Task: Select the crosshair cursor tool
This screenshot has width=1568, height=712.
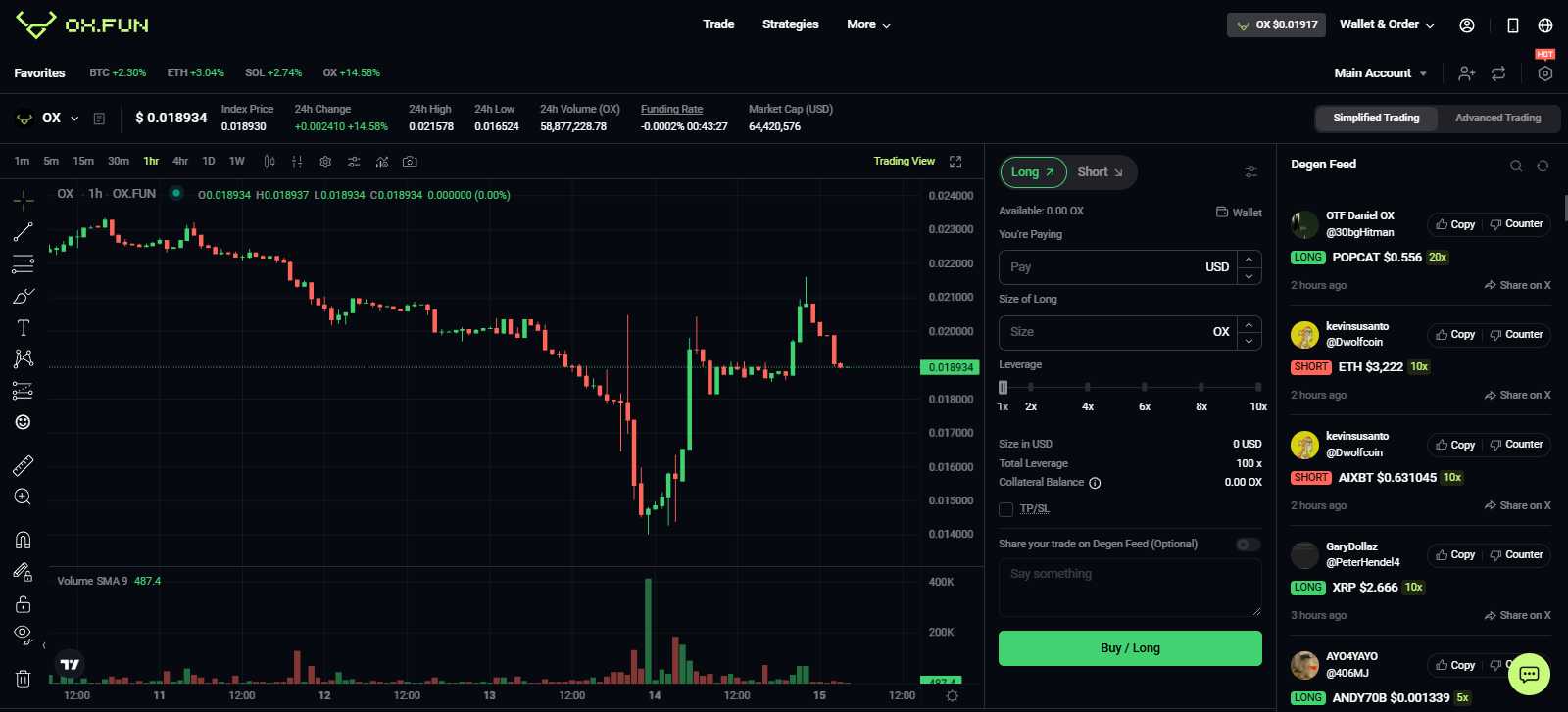Action: pyautogui.click(x=24, y=201)
